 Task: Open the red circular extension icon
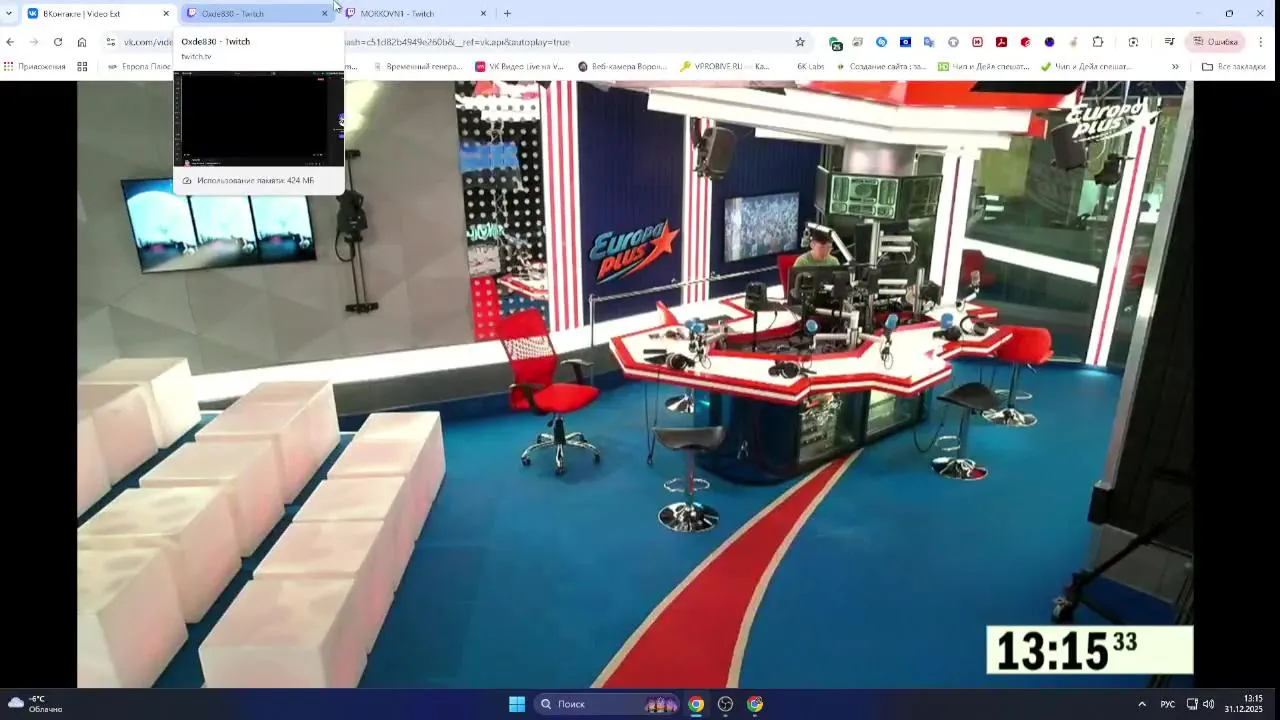1025,42
